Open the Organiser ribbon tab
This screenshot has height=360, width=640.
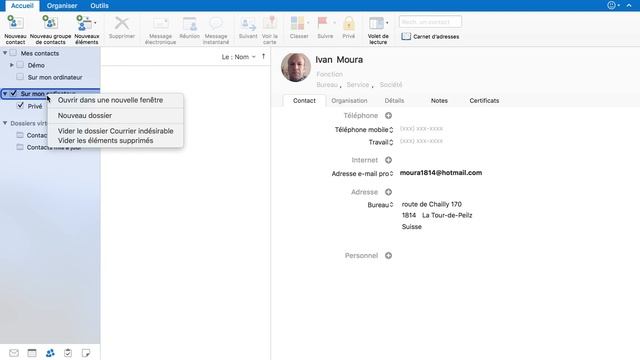coord(62,6)
